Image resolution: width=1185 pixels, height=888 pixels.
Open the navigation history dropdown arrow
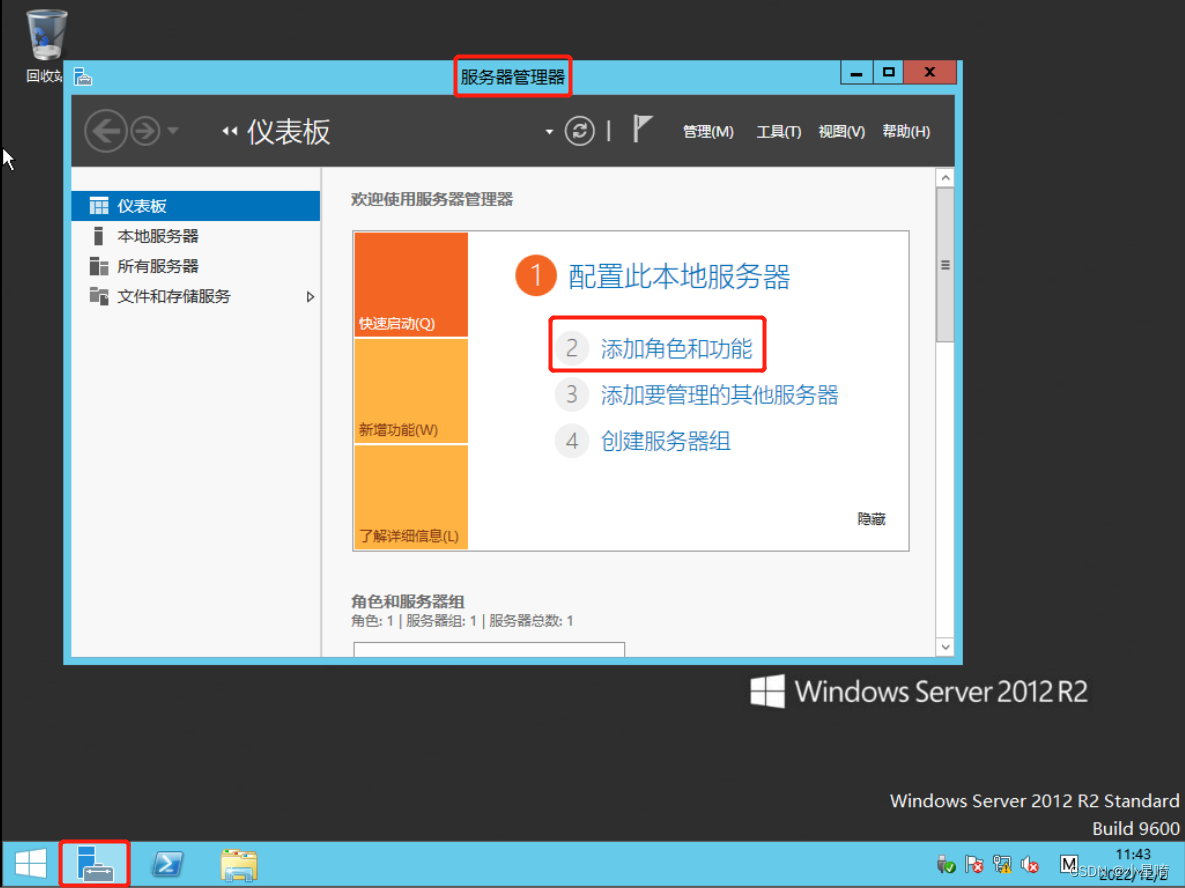173,131
